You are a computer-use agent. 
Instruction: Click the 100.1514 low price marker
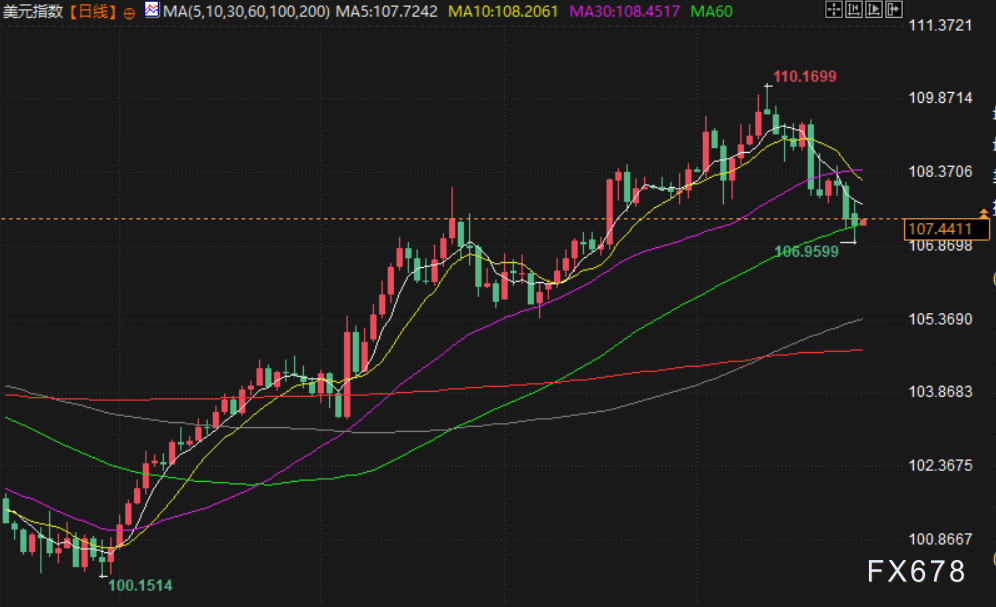click(139, 585)
